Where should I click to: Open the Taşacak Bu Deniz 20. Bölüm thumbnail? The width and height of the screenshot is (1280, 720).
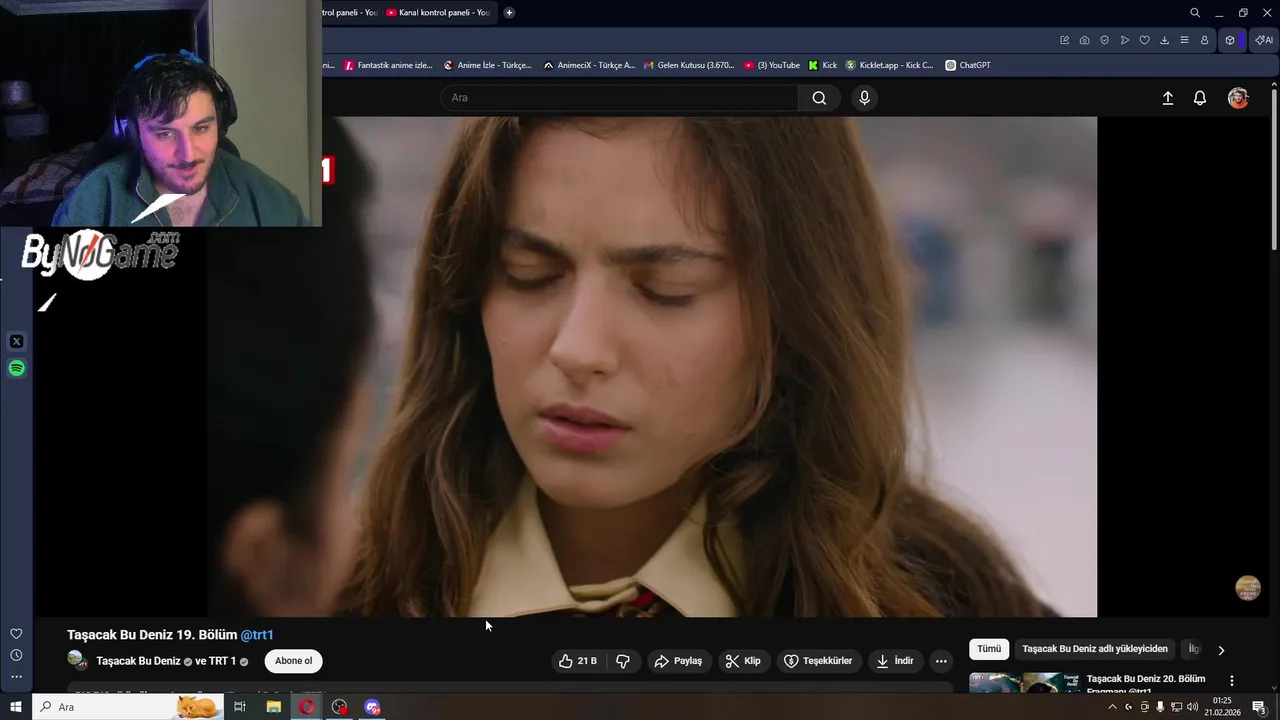(x=1023, y=682)
